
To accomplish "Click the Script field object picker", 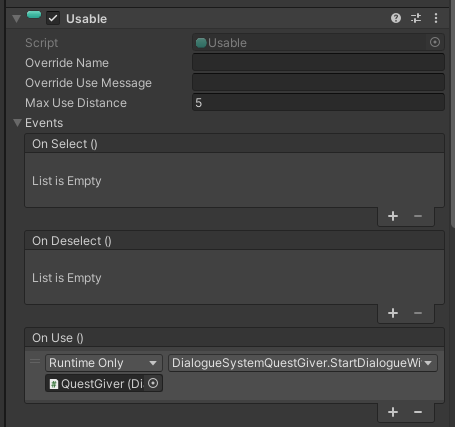I will (435, 42).
